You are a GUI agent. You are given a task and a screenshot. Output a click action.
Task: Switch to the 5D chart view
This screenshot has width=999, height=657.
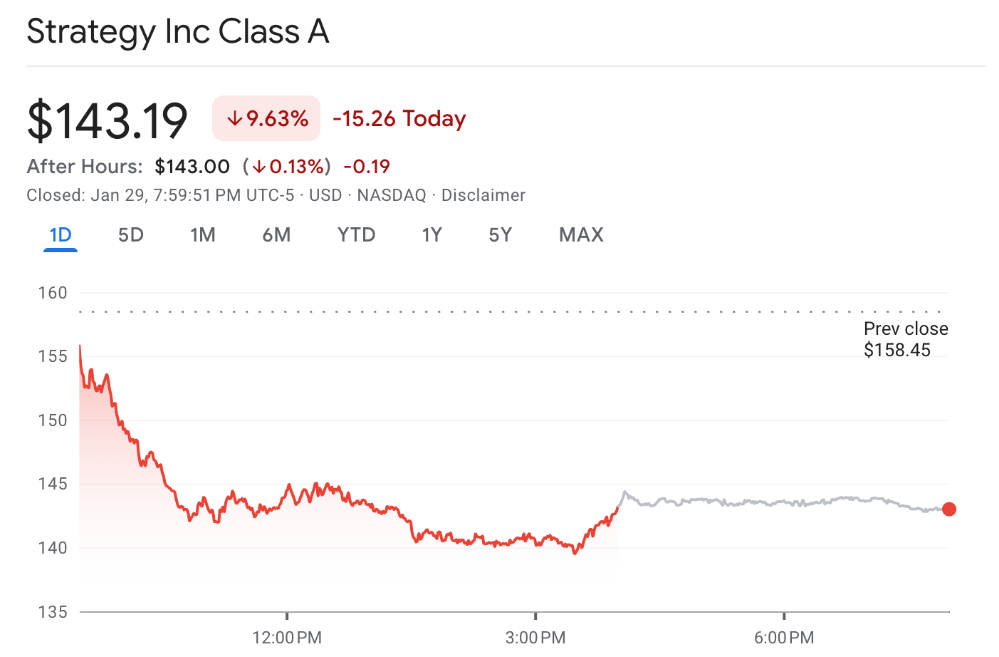[x=131, y=235]
